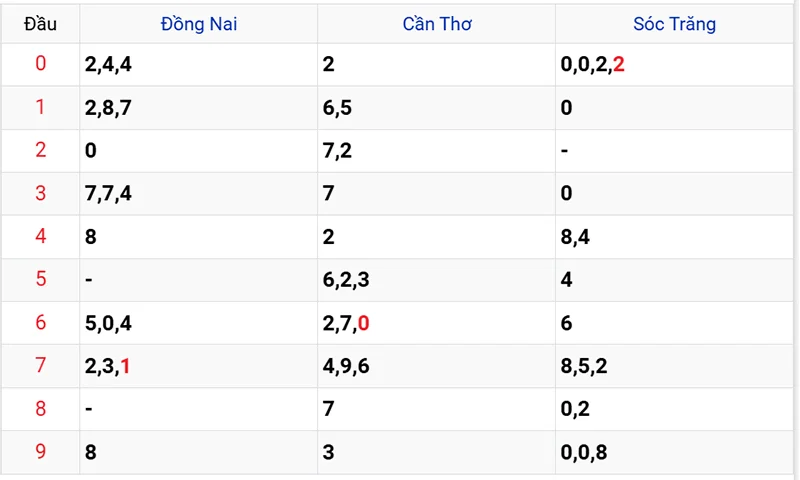Select the Cần Thơ cell showing 2,7,0
800x480 pixels.
(x=346, y=323)
